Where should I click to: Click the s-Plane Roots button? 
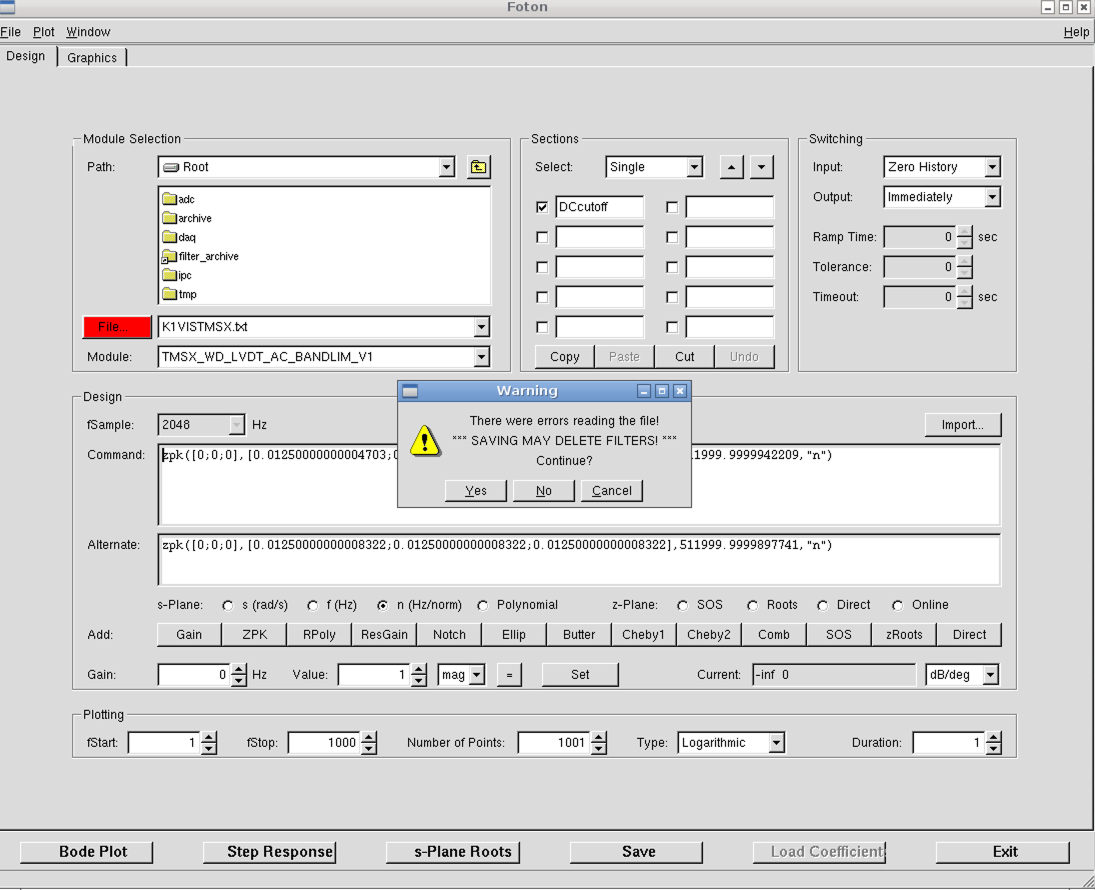click(453, 852)
